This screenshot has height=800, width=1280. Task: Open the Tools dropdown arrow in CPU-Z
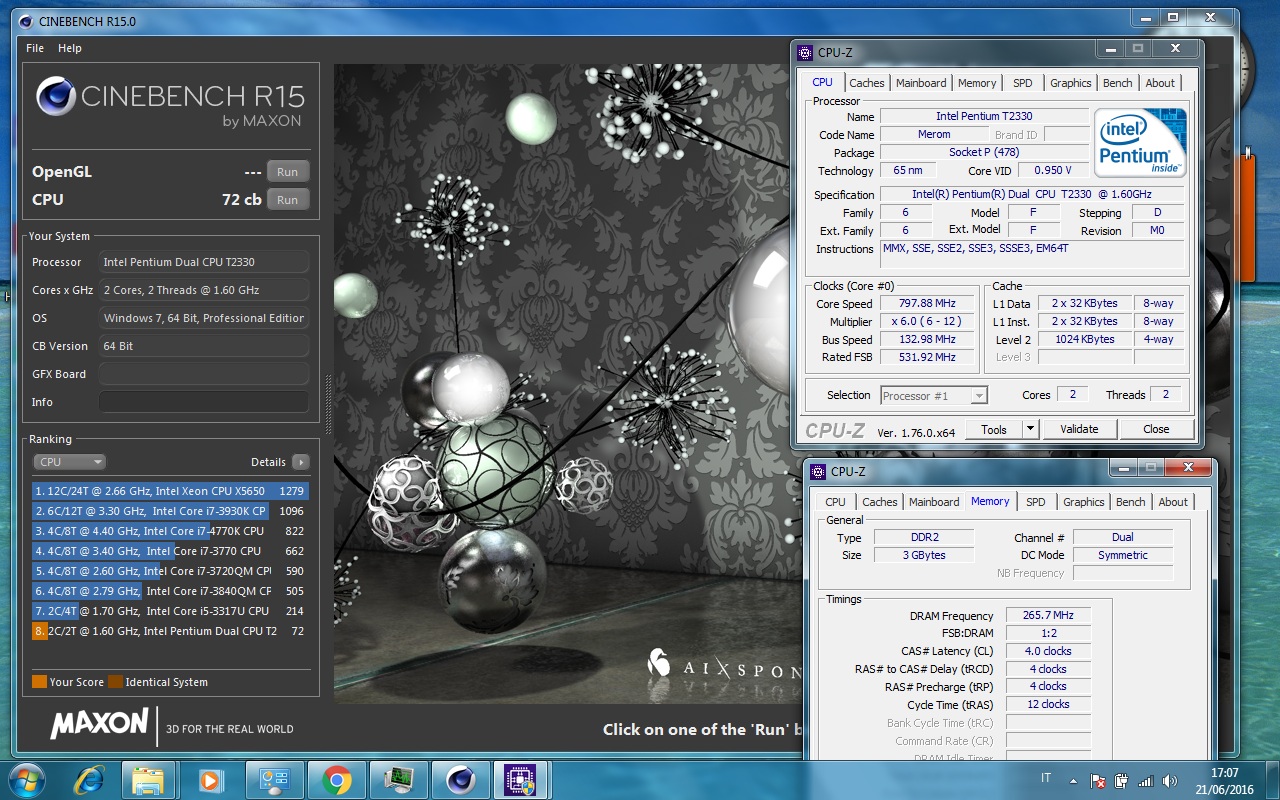[x=1031, y=429]
